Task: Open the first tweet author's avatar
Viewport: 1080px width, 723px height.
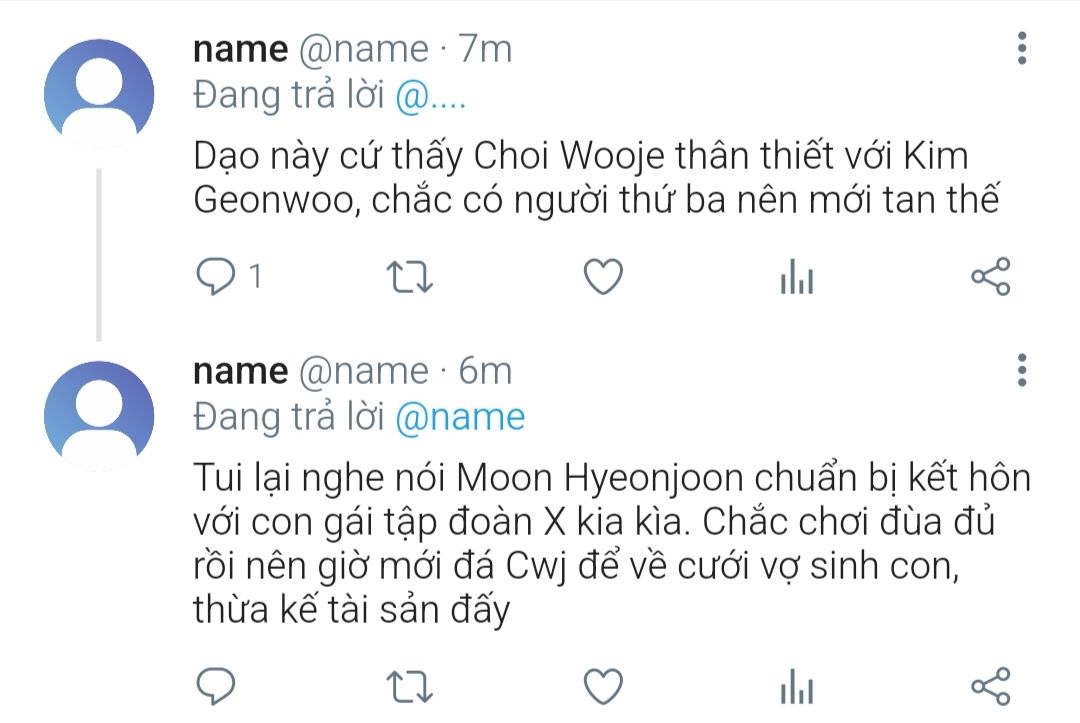Action: [98, 94]
